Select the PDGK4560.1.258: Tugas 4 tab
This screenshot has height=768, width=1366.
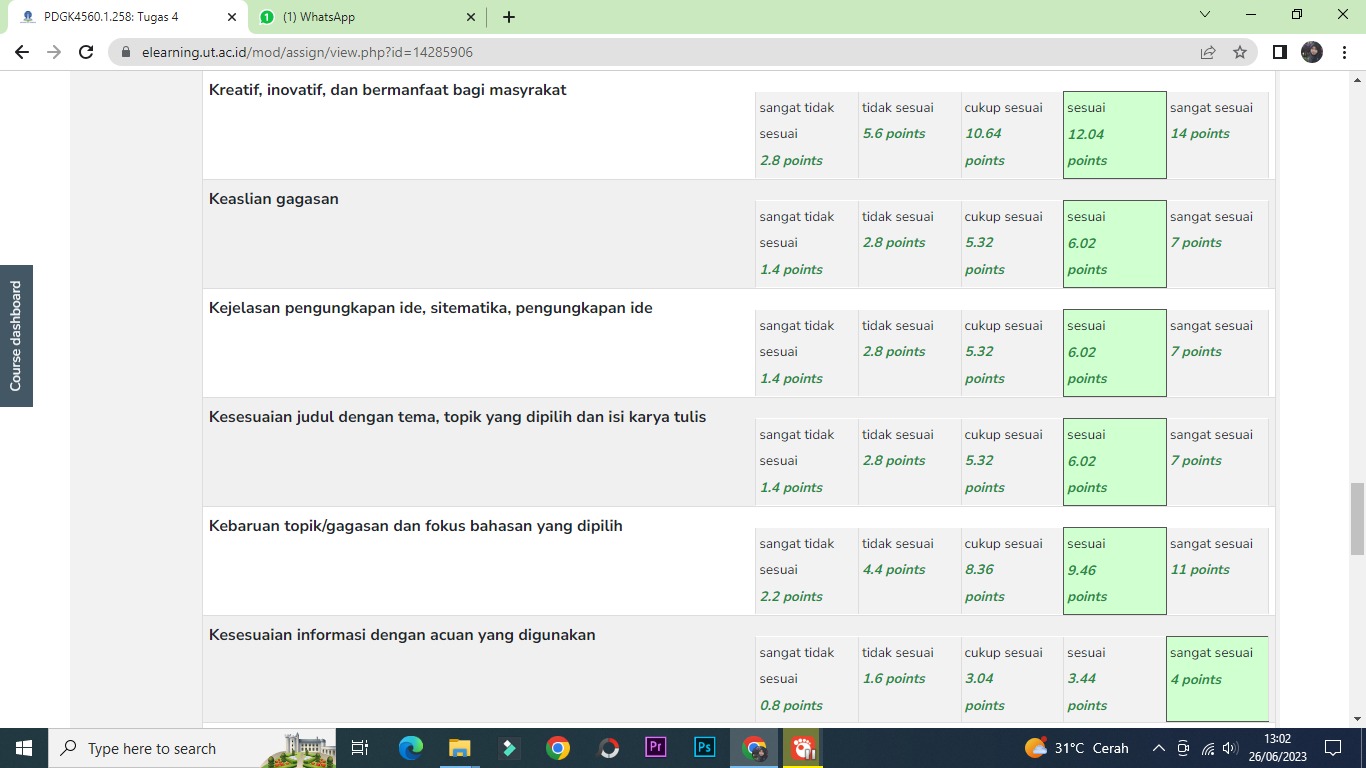[x=126, y=17]
